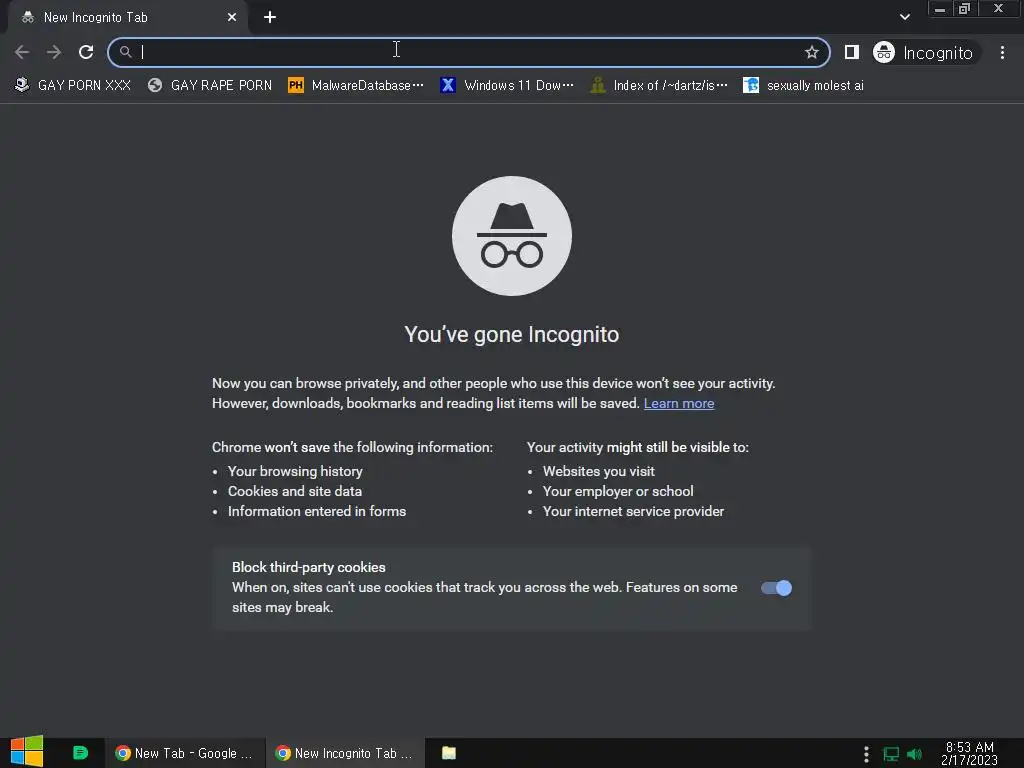Click the Incognito profile chip

(x=925, y=52)
